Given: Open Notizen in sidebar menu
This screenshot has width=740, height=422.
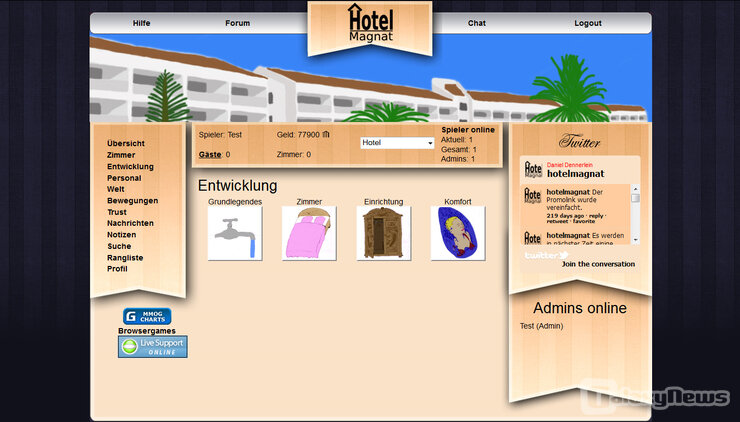Looking at the screenshot, I should point(121,235).
